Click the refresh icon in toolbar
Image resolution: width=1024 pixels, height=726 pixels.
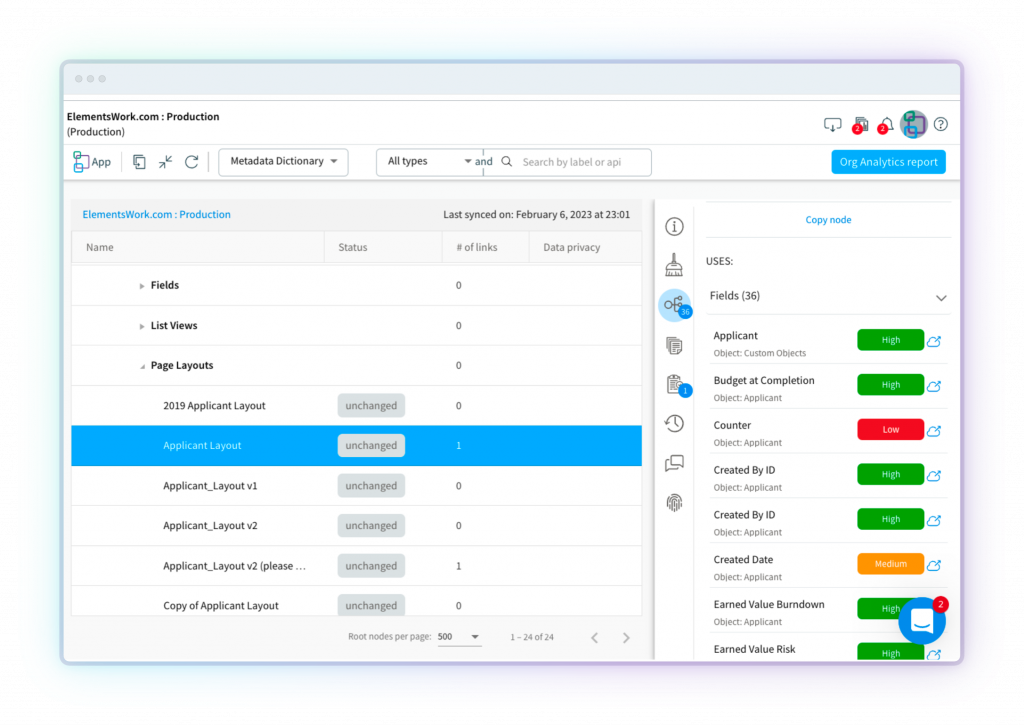192,162
